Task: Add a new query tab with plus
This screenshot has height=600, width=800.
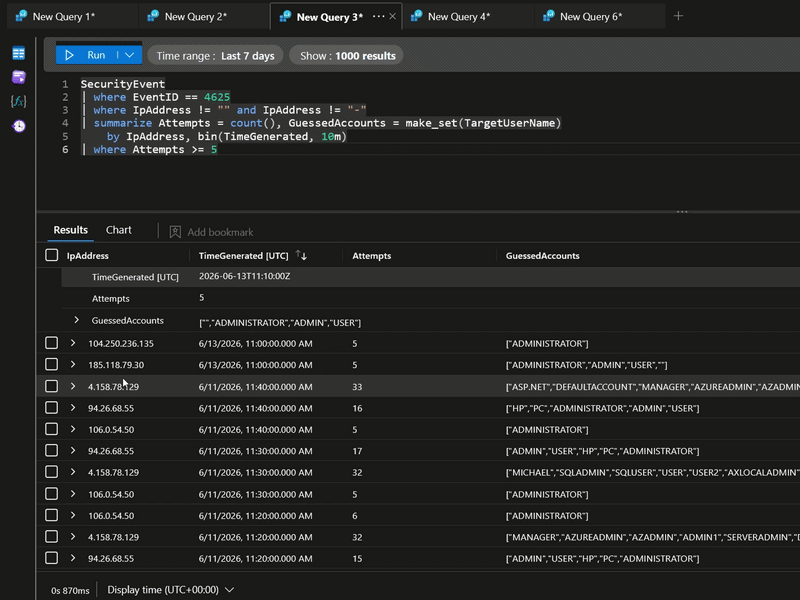Action: [x=678, y=16]
